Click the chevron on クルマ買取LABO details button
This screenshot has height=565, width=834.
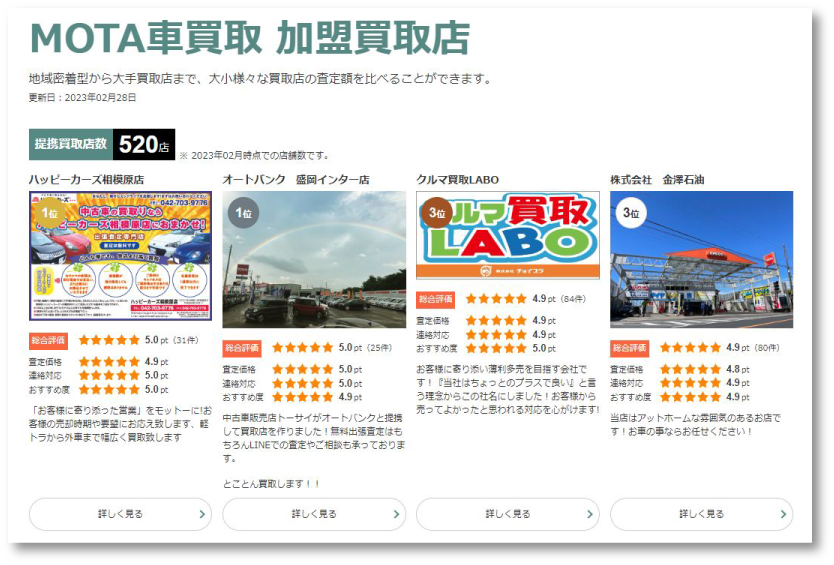tap(589, 514)
